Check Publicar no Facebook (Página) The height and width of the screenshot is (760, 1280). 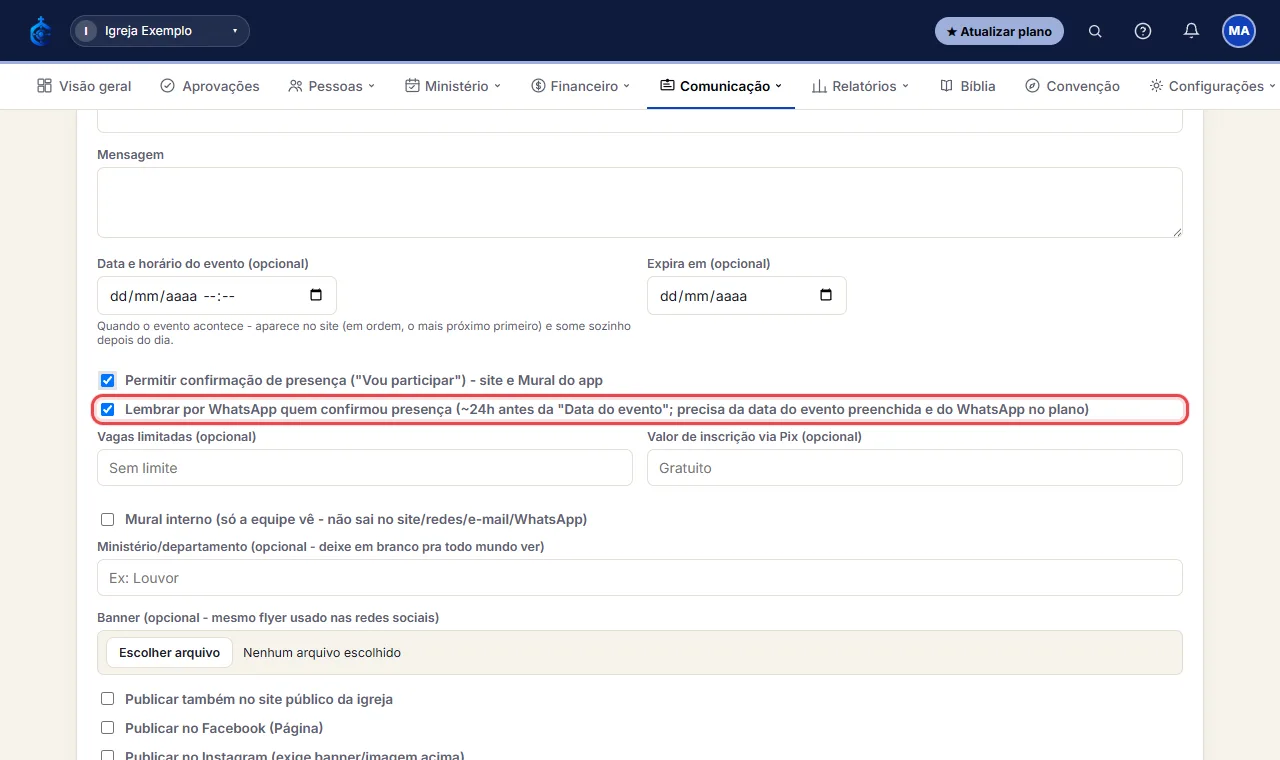107,728
